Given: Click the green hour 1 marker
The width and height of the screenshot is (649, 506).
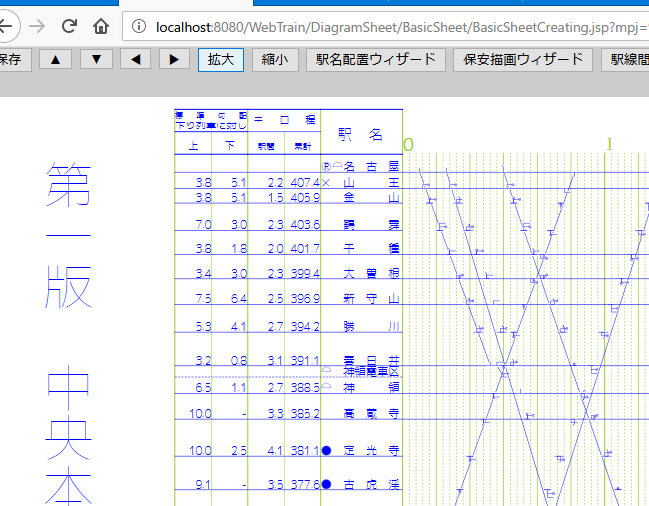Looking at the screenshot, I should click(x=609, y=144).
